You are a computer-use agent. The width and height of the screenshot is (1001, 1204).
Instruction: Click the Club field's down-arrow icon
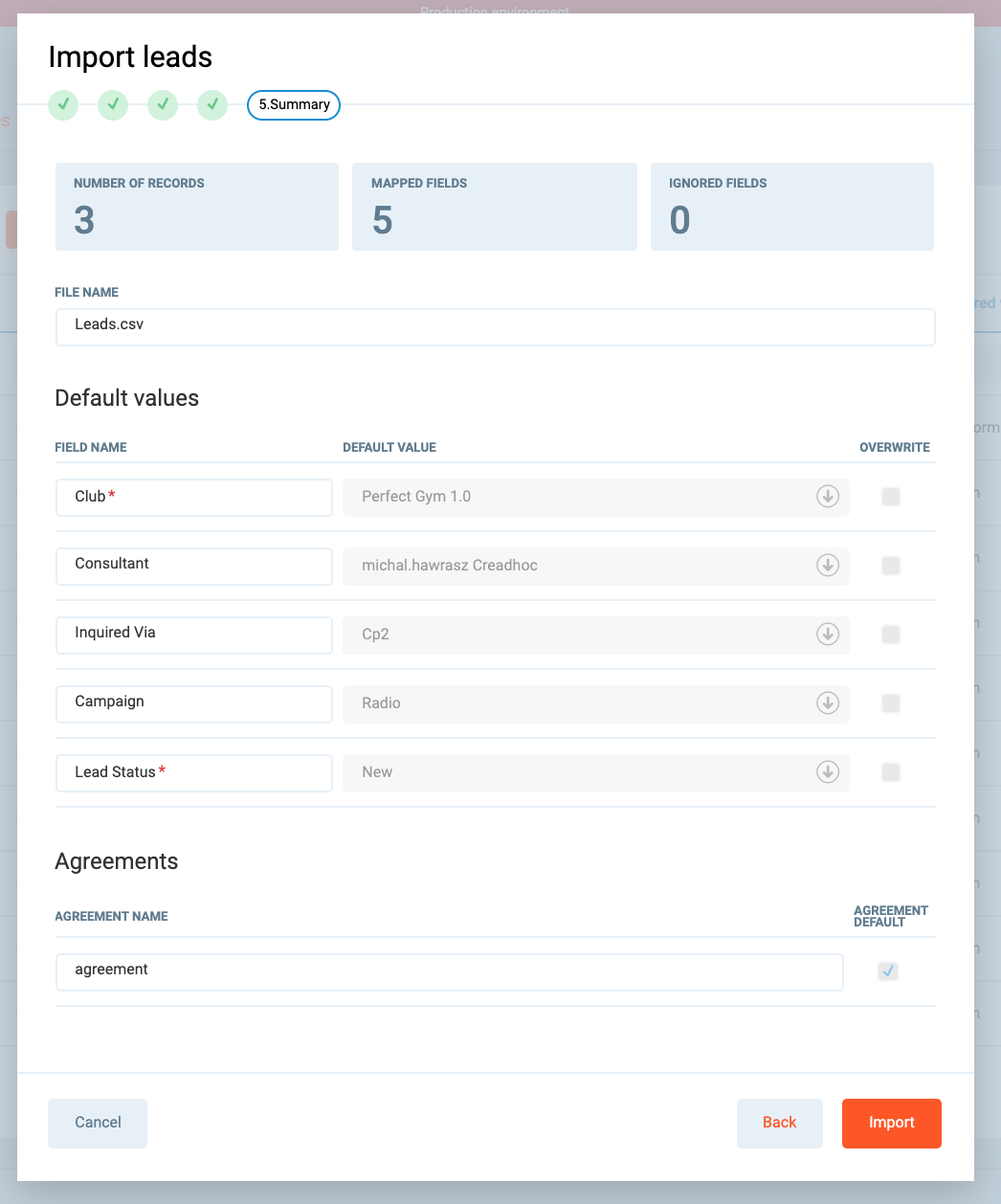click(x=827, y=497)
